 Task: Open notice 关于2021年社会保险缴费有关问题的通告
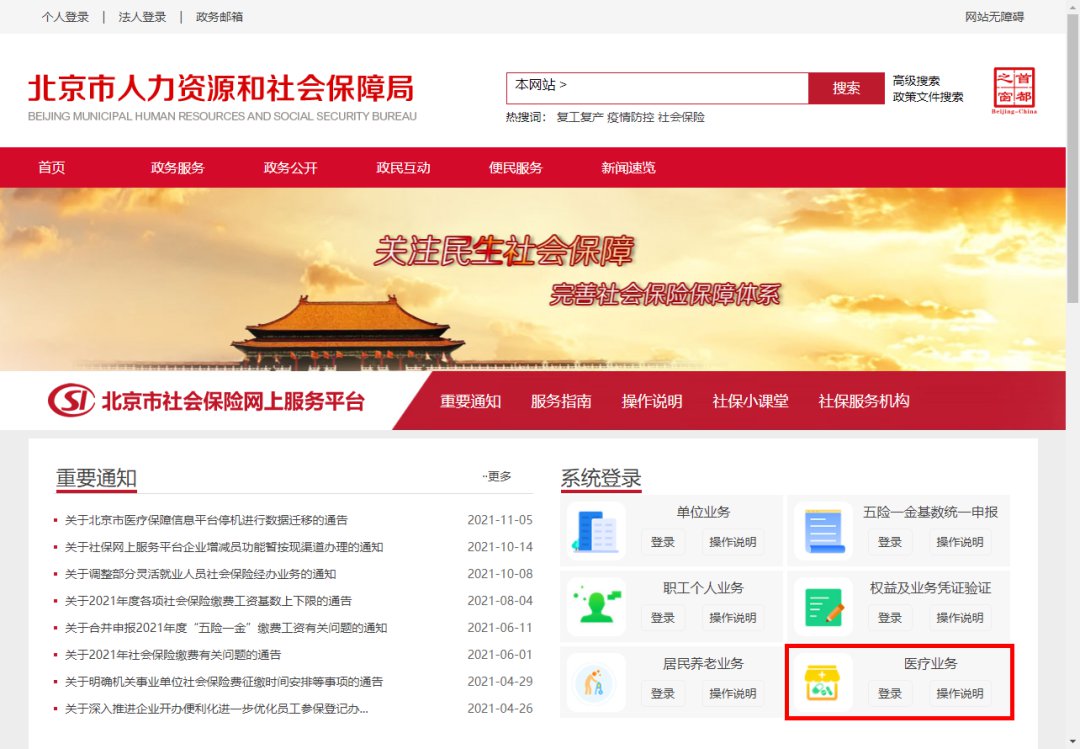(x=173, y=654)
